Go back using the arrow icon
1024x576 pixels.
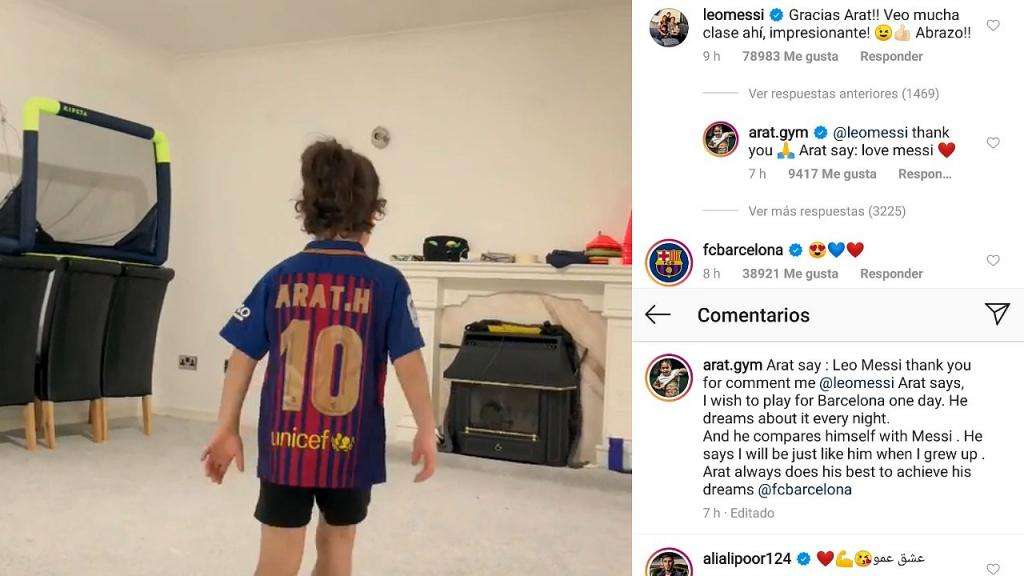[658, 315]
